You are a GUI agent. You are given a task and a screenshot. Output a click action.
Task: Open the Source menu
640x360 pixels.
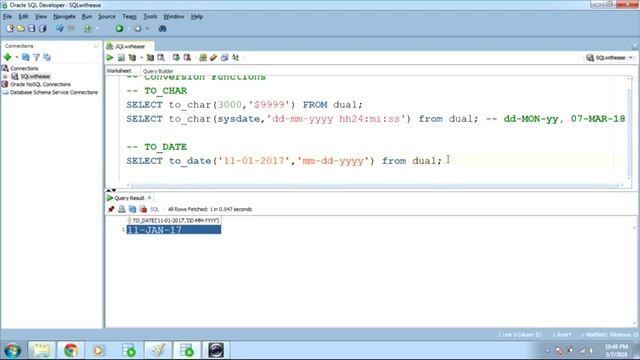pyautogui.click(x=107, y=16)
